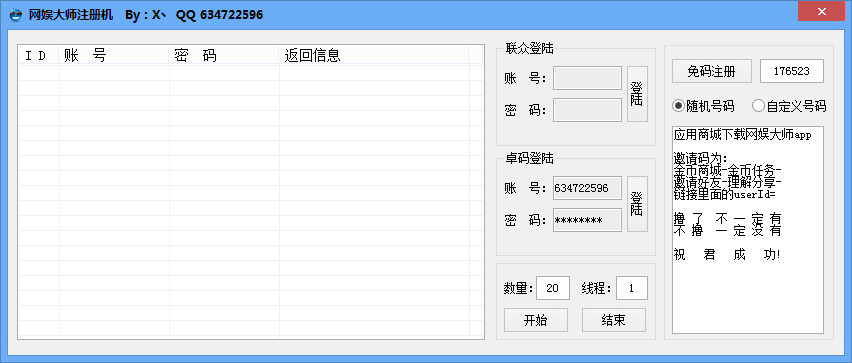The height and width of the screenshot is (363, 852).
Task: Click the line 撸 了 不 一 定 有
Action: point(728,219)
